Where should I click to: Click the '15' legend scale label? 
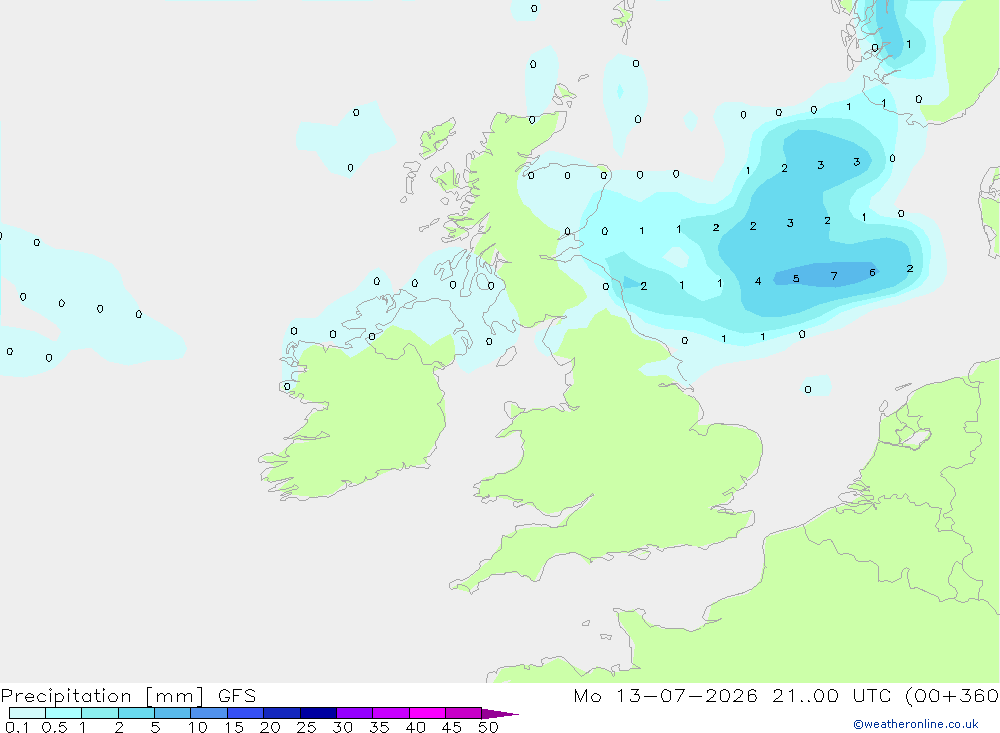(x=234, y=727)
